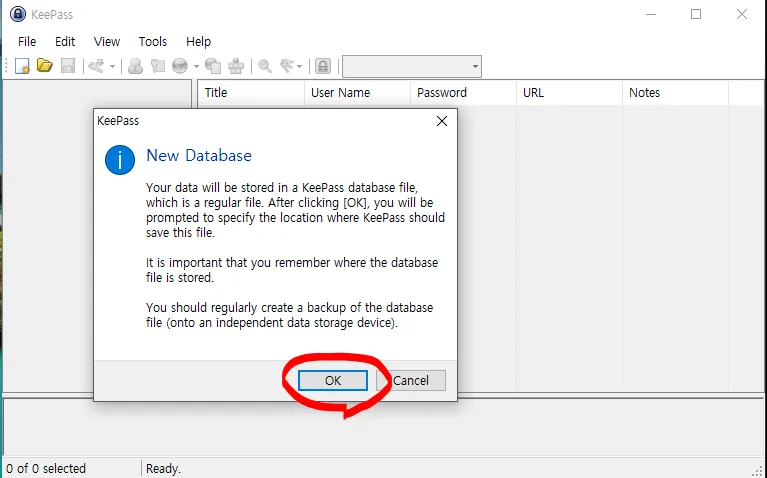Focus the quick search input field
Screen dimensions: 767x478
406,67
